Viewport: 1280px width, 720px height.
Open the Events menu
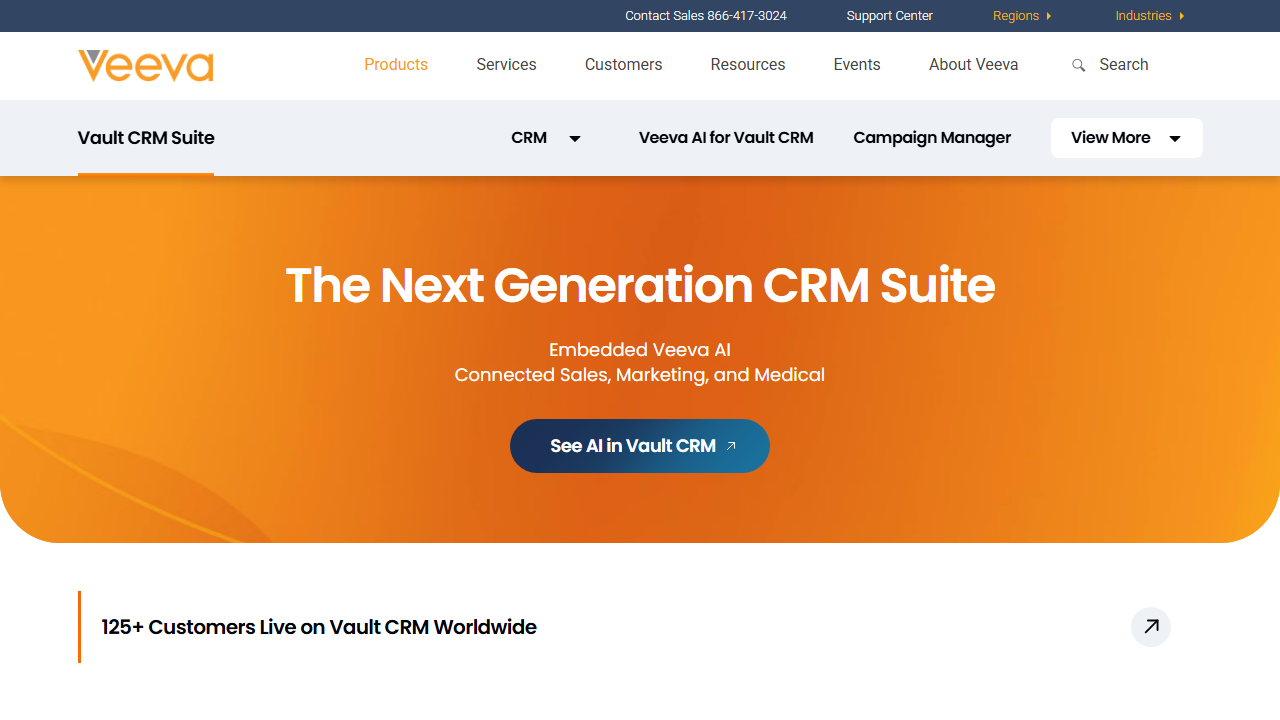click(x=857, y=65)
